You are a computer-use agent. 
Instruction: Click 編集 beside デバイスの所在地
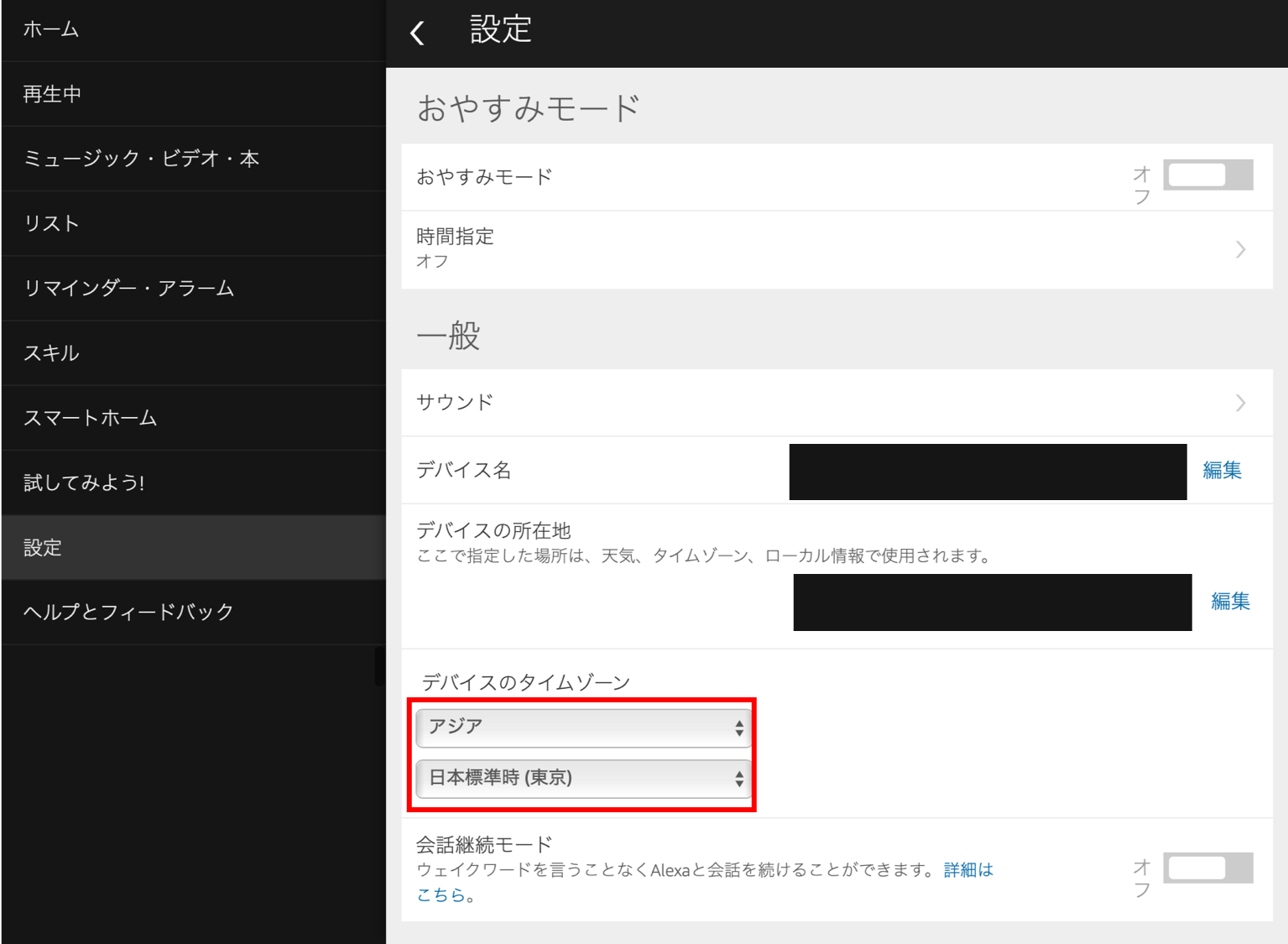tap(1229, 602)
